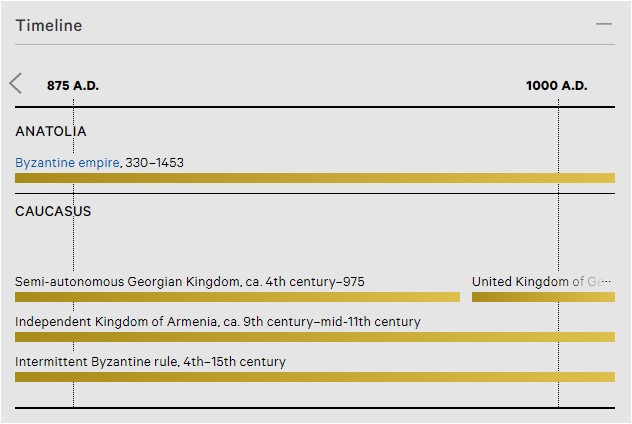Collapse the Timeline panel with minus icon
The height and width of the screenshot is (424, 632).
603,25
